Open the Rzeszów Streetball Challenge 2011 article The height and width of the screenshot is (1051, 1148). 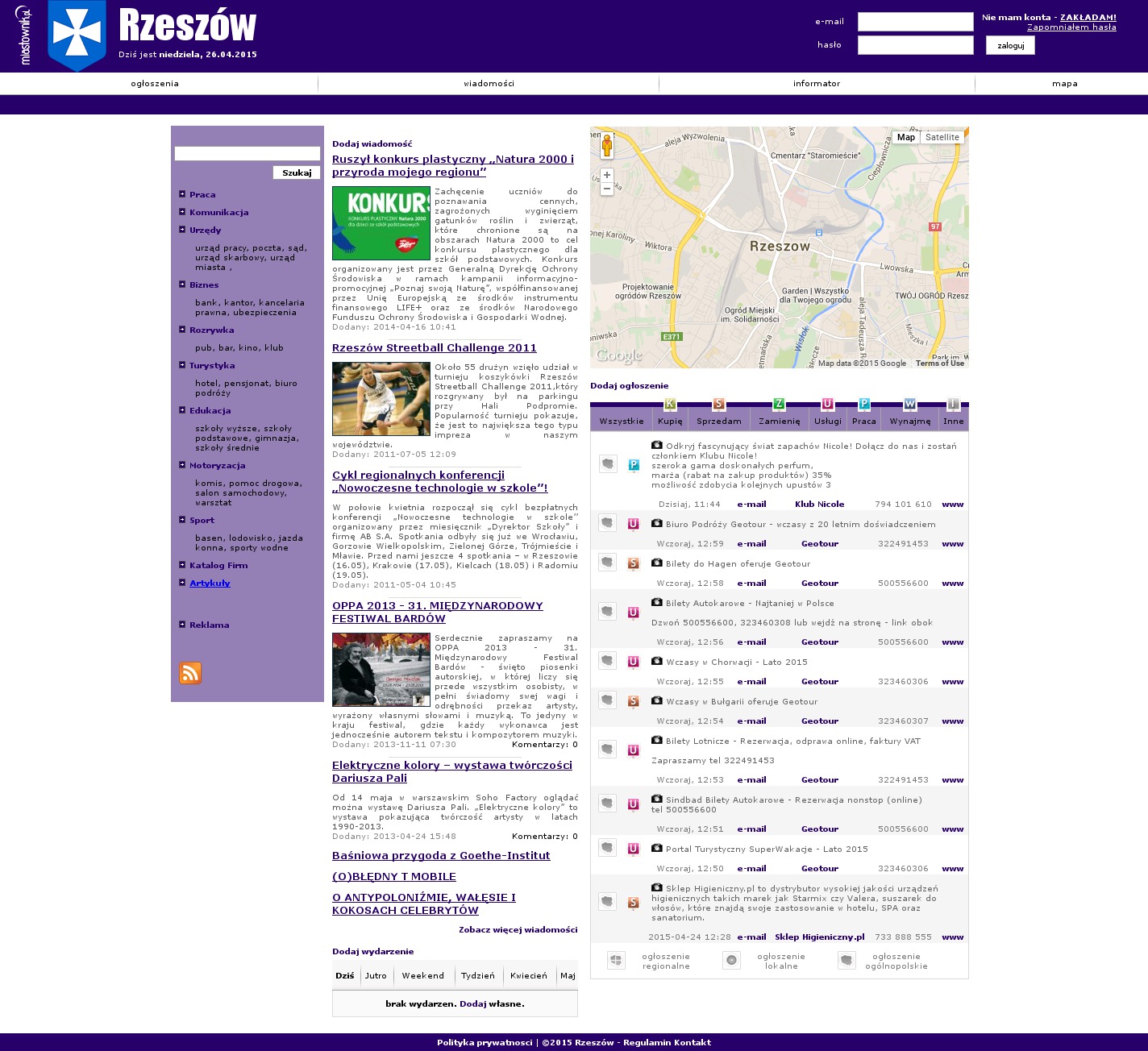tap(435, 348)
